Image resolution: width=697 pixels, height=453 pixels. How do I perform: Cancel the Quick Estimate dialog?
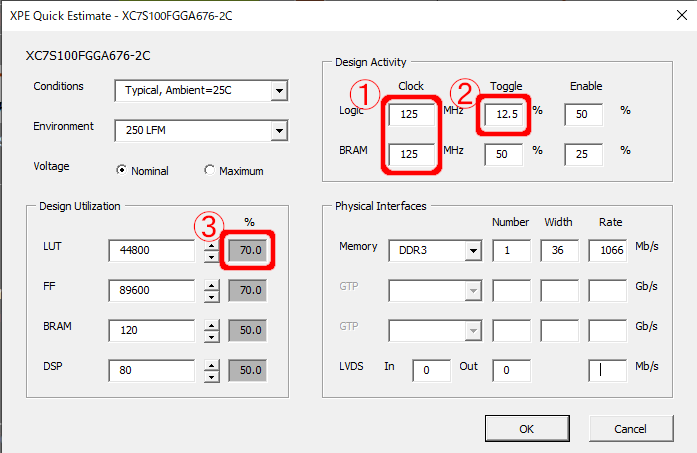click(631, 429)
